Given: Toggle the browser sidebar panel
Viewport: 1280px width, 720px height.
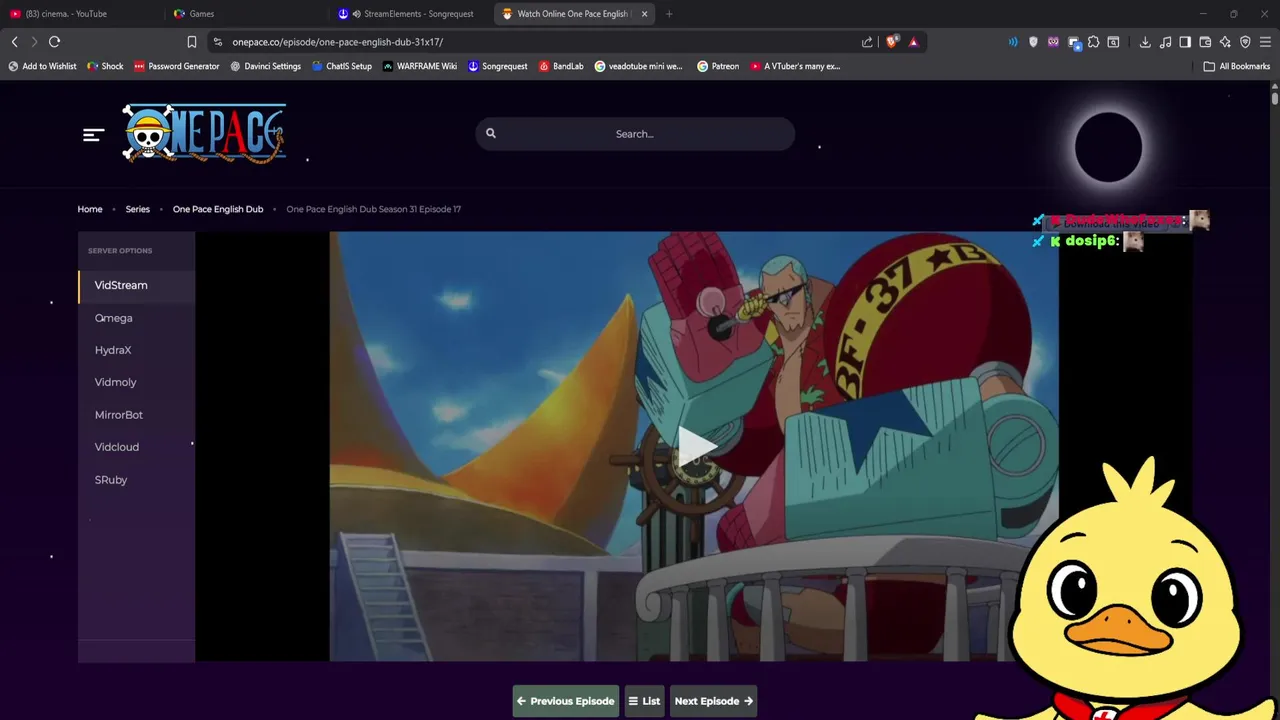Looking at the screenshot, I should [x=1185, y=42].
